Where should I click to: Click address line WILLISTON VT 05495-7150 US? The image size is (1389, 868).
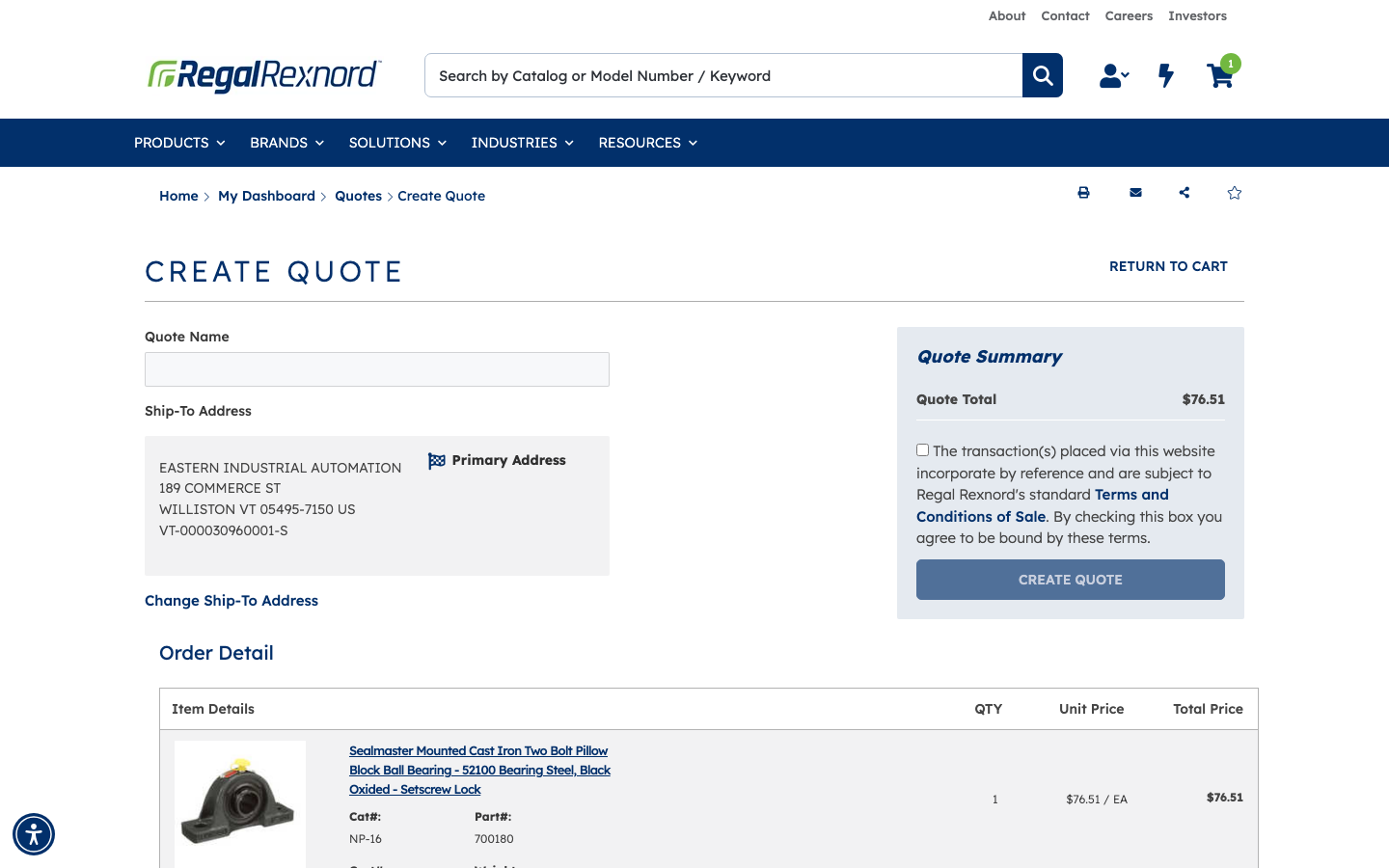tap(258, 509)
